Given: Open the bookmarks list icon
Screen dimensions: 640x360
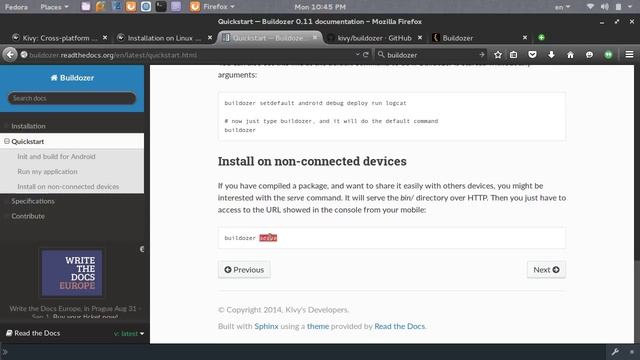Looking at the screenshot, I should coord(513,55).
